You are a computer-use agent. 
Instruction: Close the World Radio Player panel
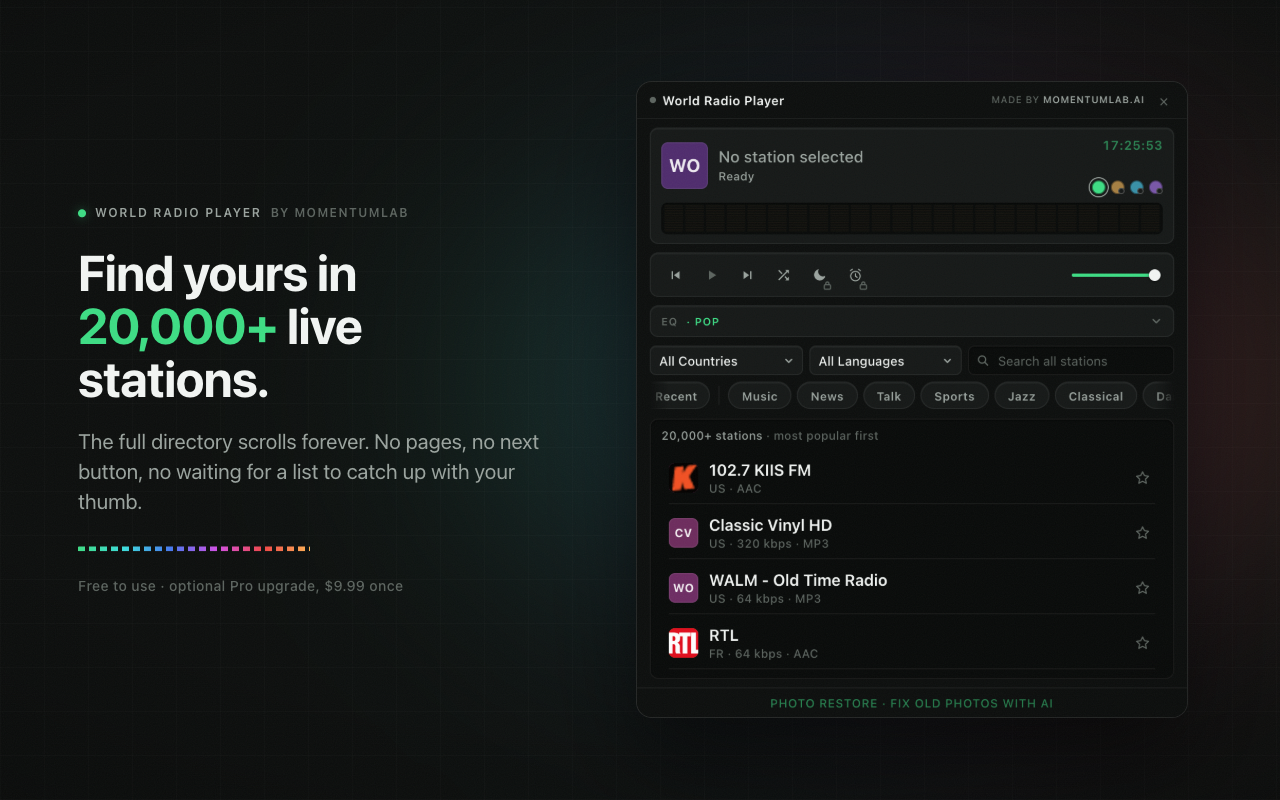(1164, 102)
